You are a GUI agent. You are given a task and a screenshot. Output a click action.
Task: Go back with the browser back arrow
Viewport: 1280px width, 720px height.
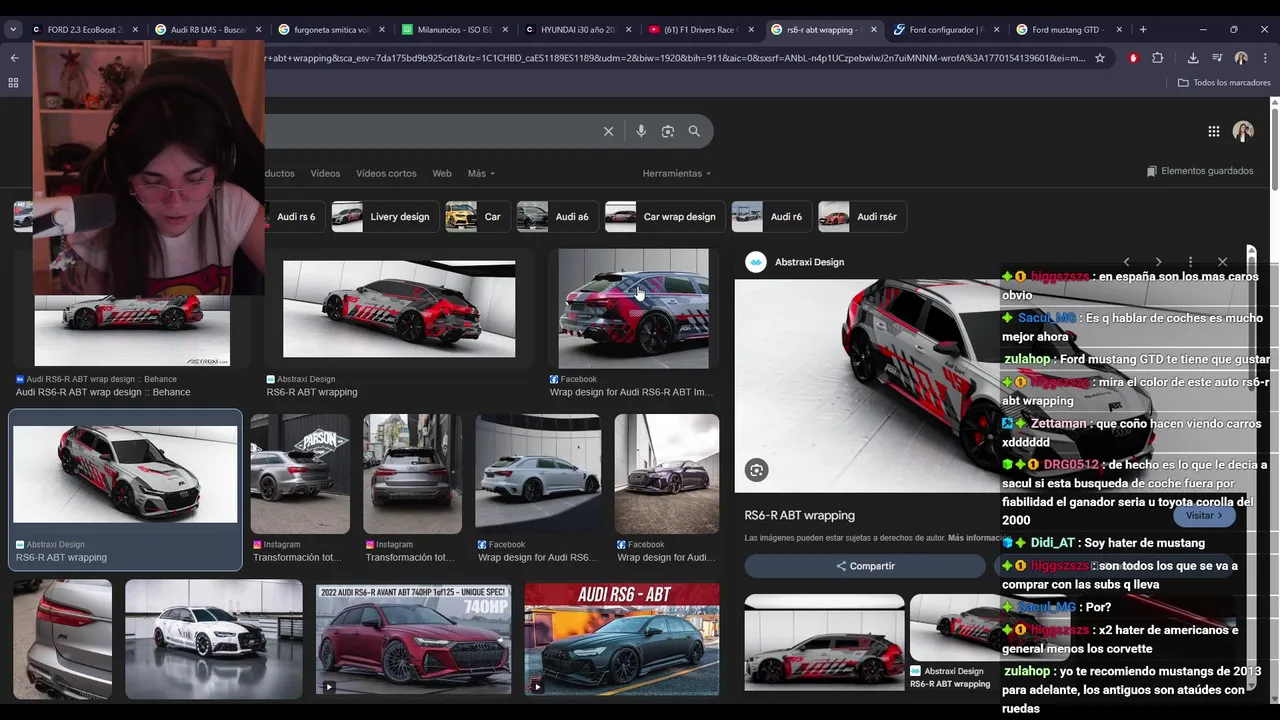coord(14,58)
